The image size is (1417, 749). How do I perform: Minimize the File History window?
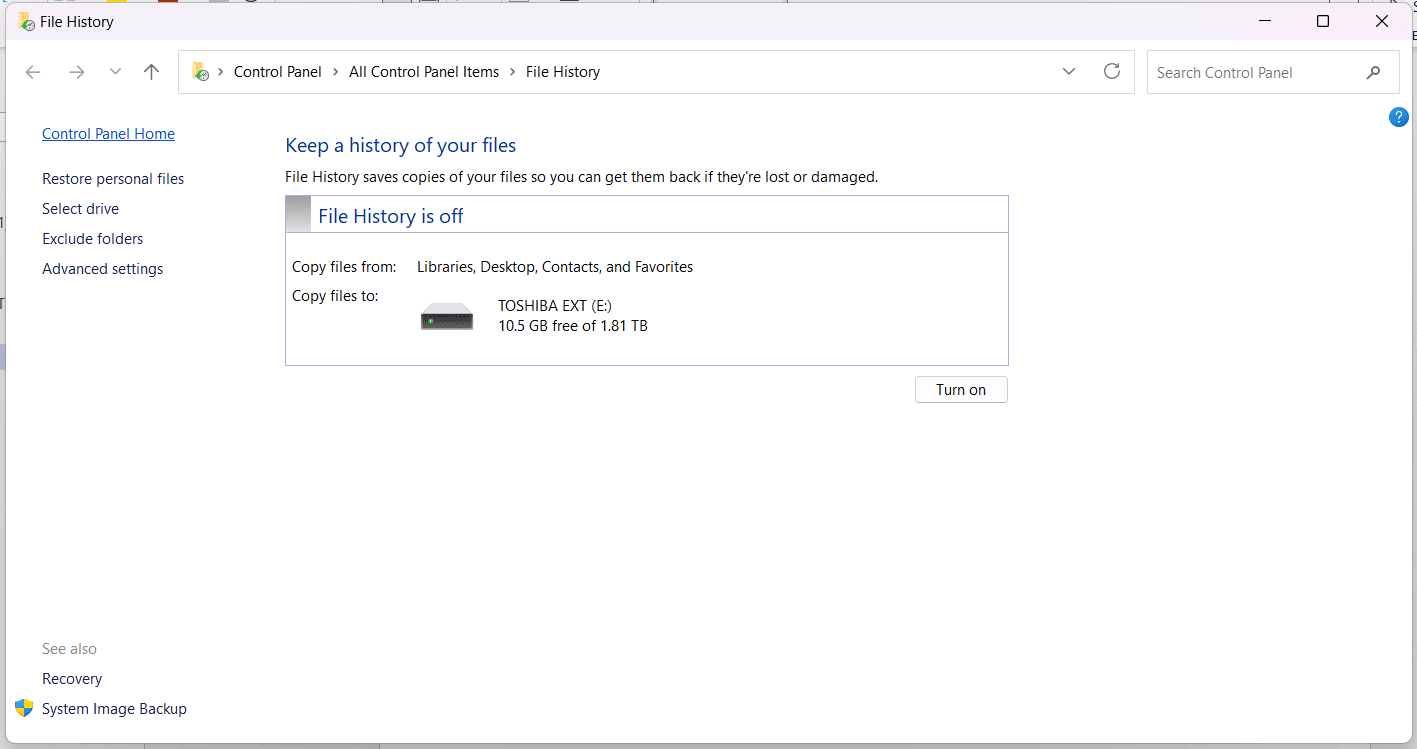[x=1265, y=21]
